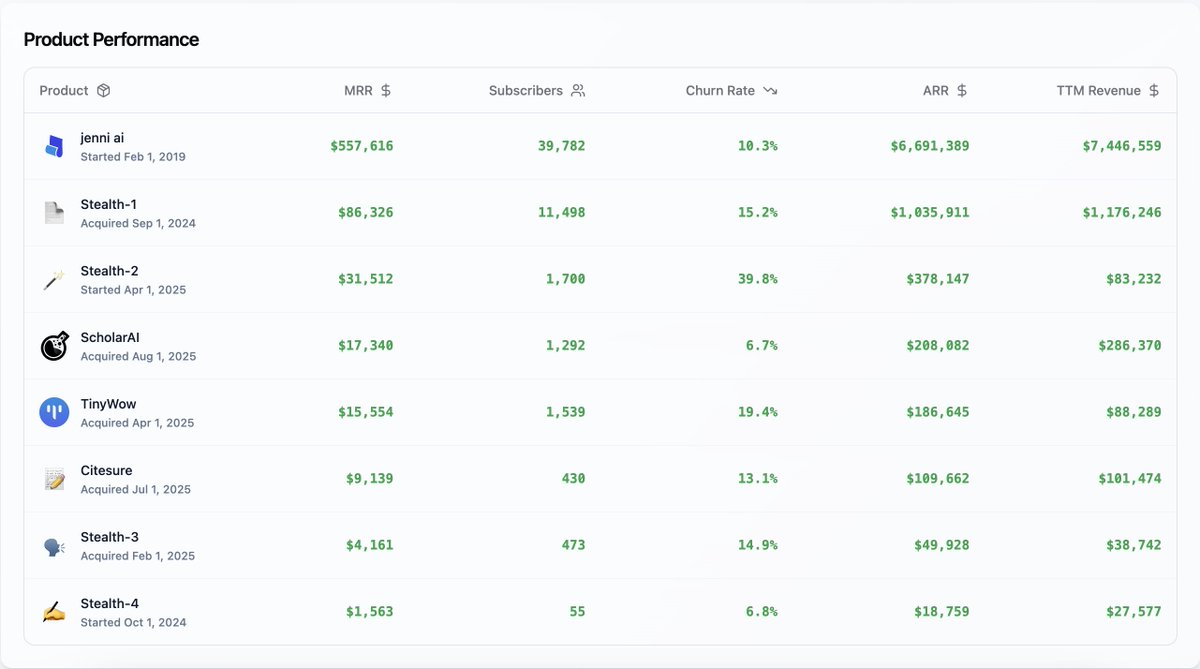Viewport: 1200px width, 669px height.
Task: Click jenni ai subscribers count 39,782
Action: (562, 146)
